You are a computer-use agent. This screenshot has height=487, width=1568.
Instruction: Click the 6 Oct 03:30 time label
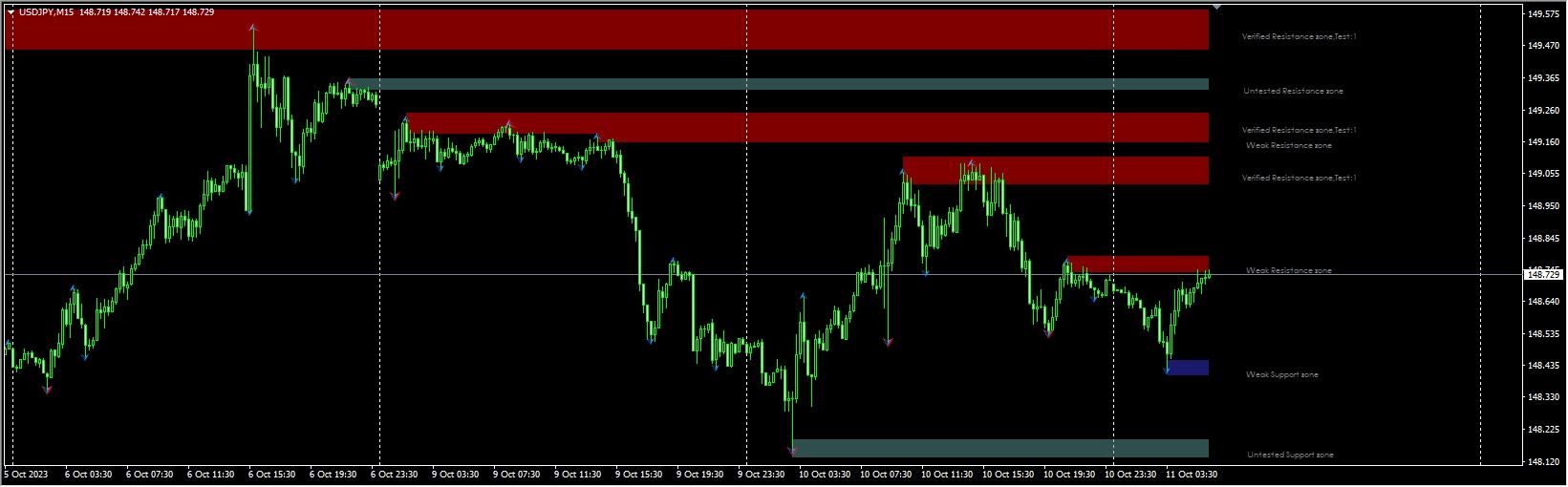click(x=88, y=474)
